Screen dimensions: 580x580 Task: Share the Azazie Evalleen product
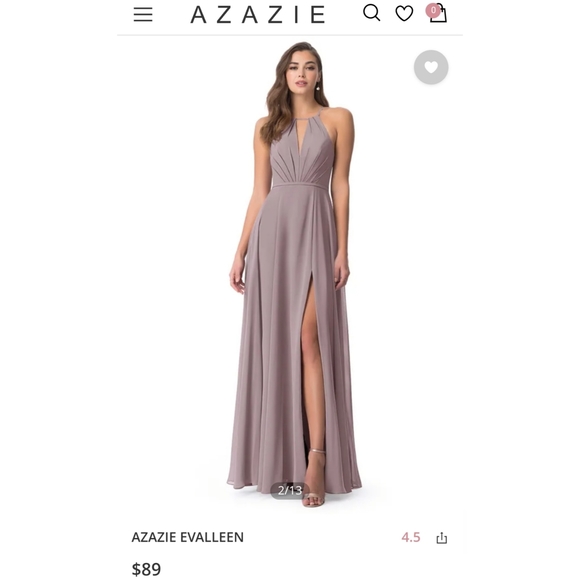(x=441, y=538)
